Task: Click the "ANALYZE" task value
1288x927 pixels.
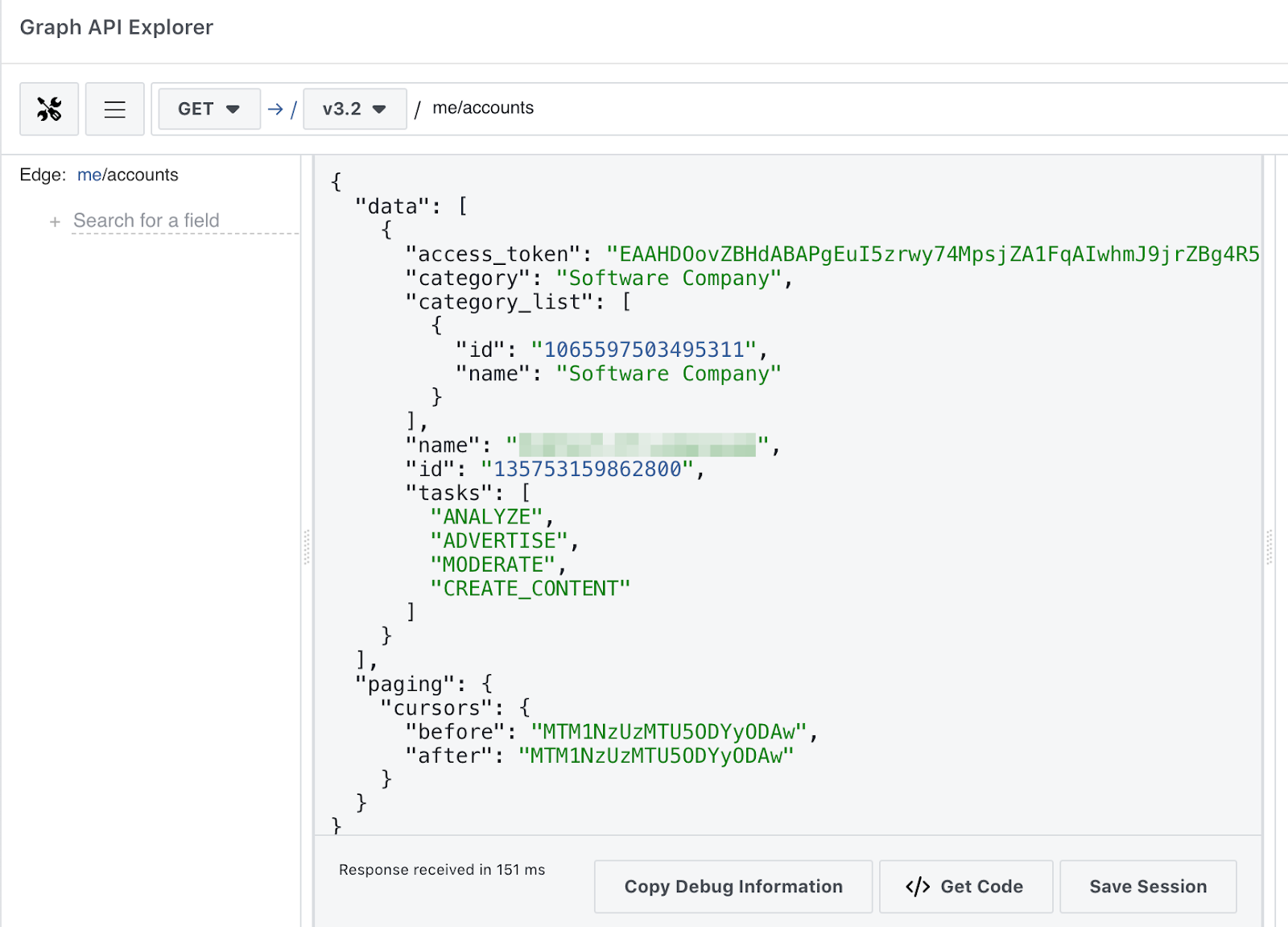Action: pos(486,517)
